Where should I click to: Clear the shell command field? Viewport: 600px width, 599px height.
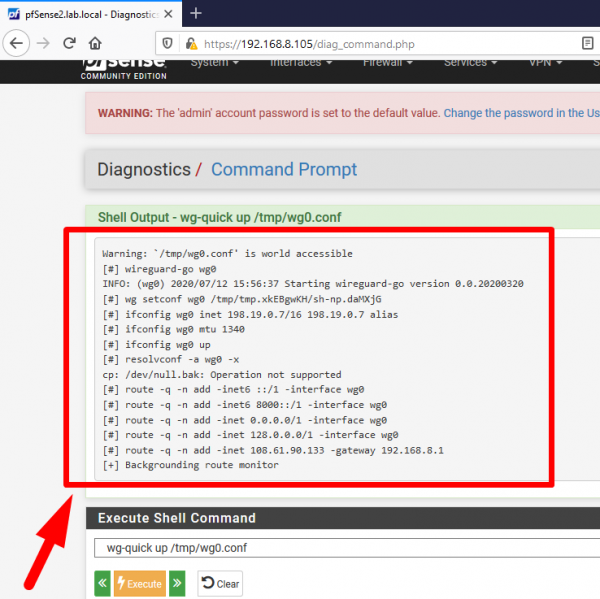click(220, 584)
